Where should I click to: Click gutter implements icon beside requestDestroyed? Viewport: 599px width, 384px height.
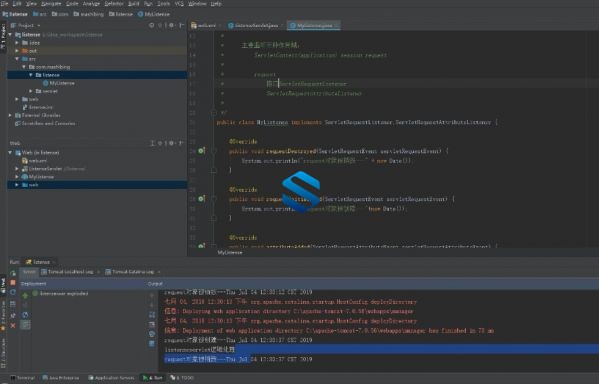pyautogui.click(x=201, y=151)
